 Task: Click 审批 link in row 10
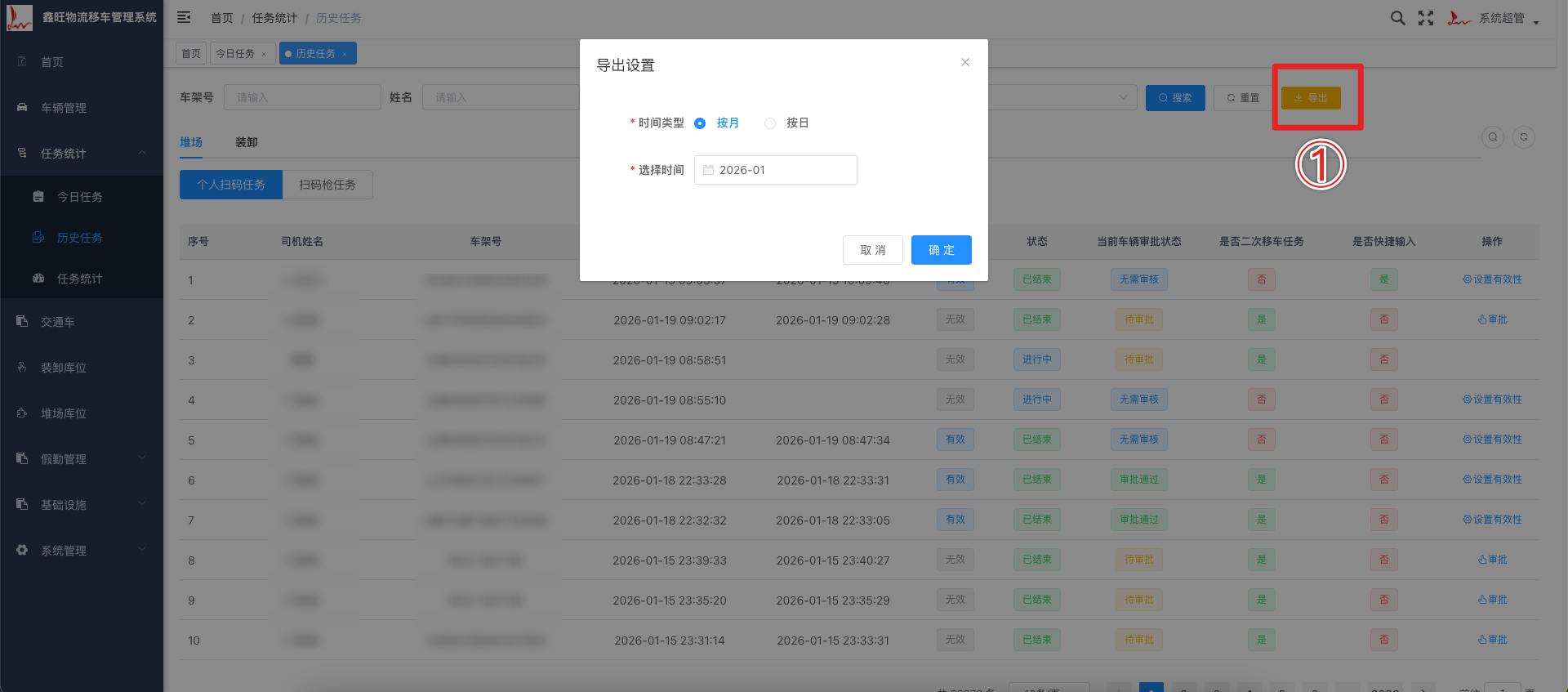pyautogui.click(x=1492, y=640)
